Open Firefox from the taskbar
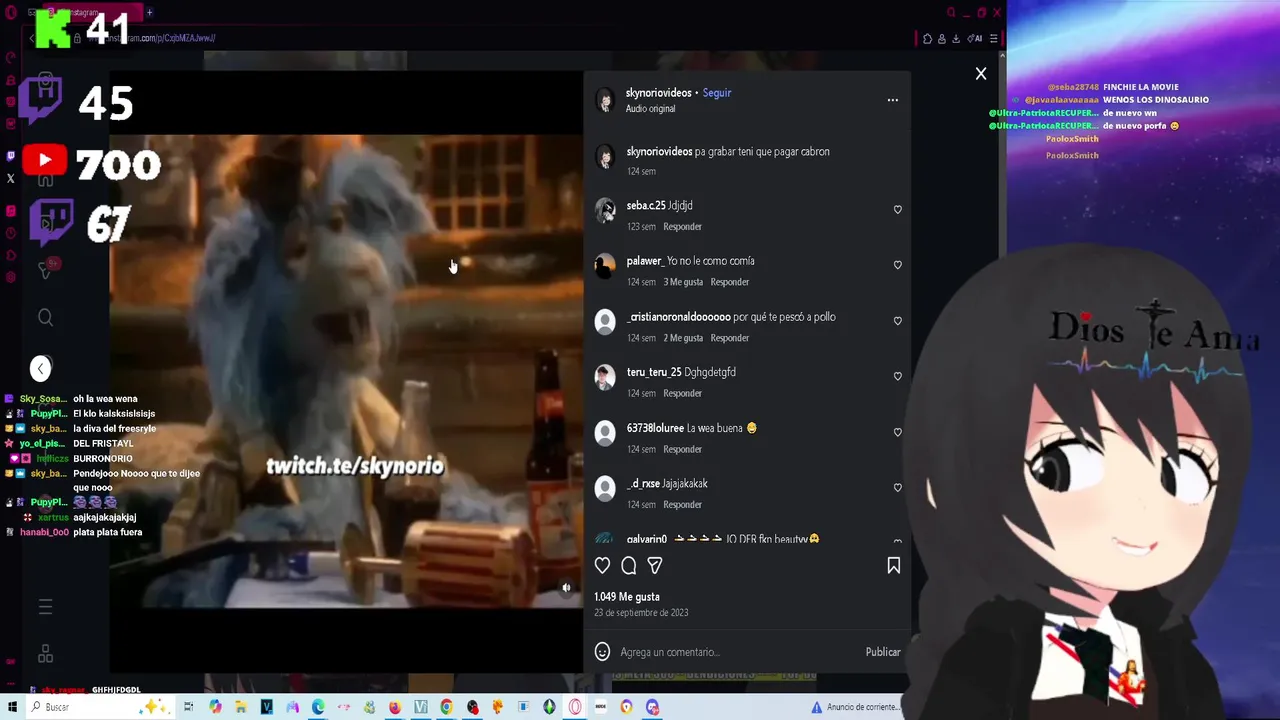The width and height of the screenshot is (1280, 720). 395,707
